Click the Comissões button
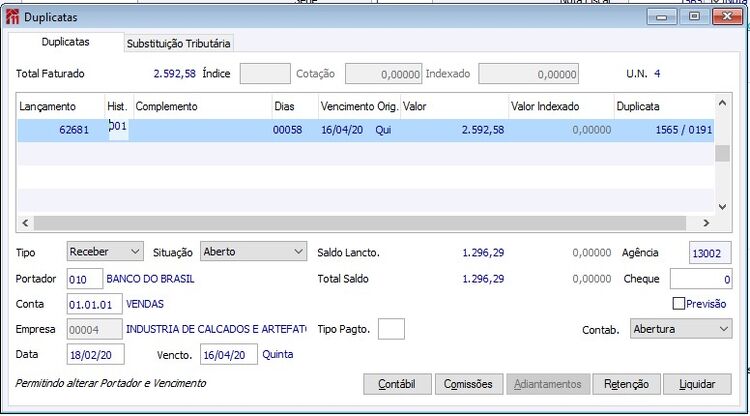750x416 pixels. click(x=468, y=384)
